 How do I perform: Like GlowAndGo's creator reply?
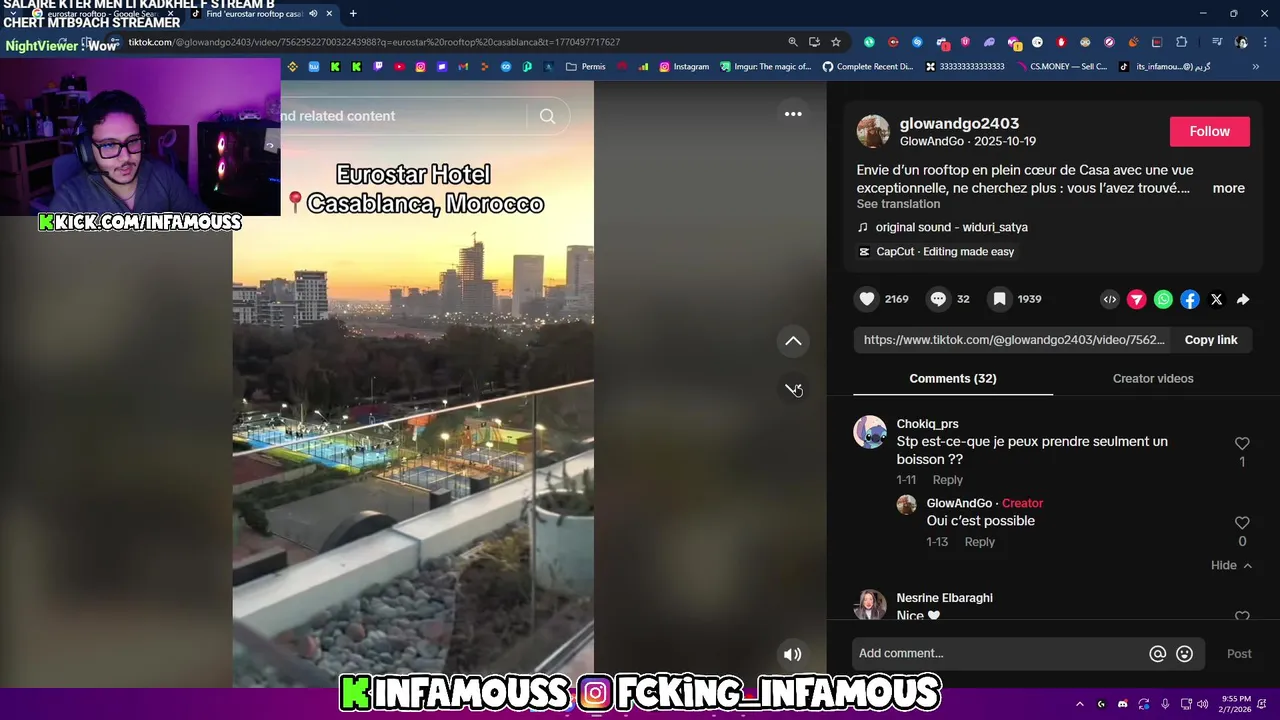[1242, 522]
